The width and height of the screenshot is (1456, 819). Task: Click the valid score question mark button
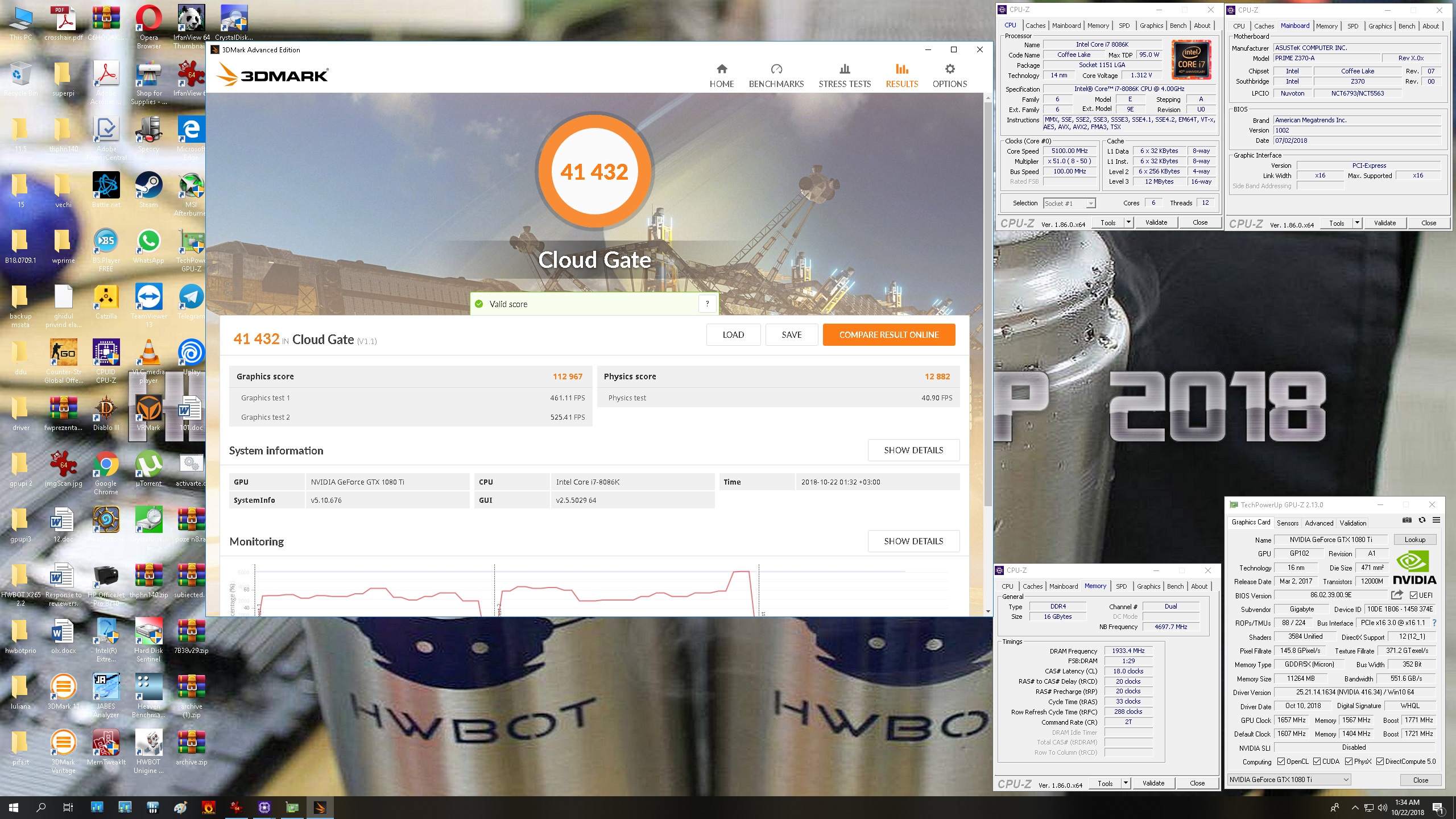point(707,304)
